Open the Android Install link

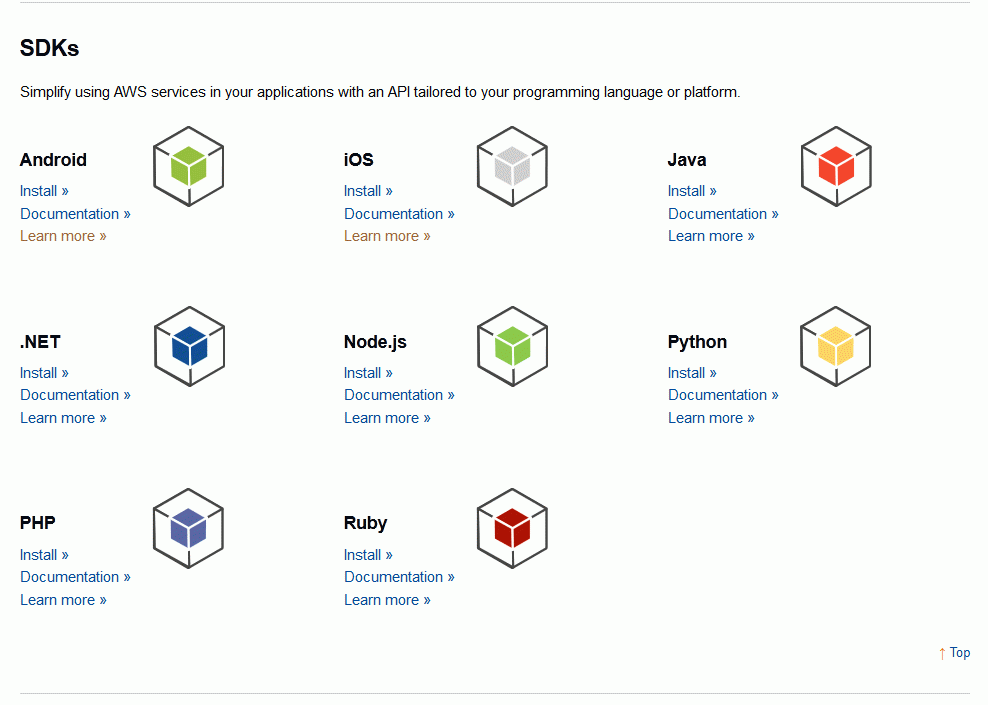(x=44, y=191)
